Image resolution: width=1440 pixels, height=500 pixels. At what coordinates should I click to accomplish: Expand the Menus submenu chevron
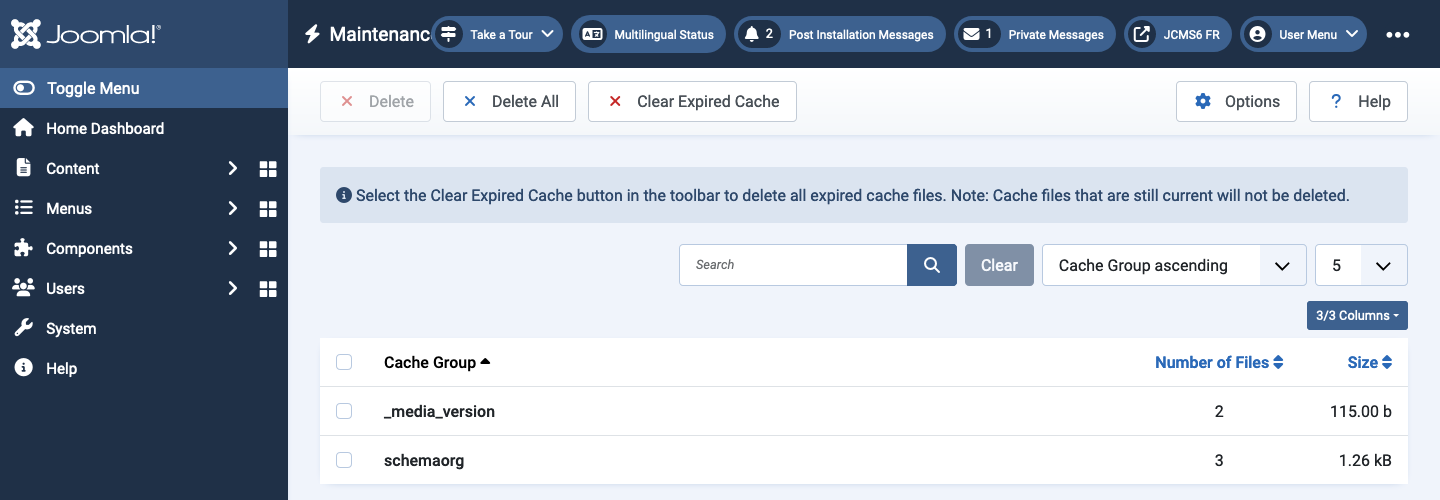click(x=232, y=208)
